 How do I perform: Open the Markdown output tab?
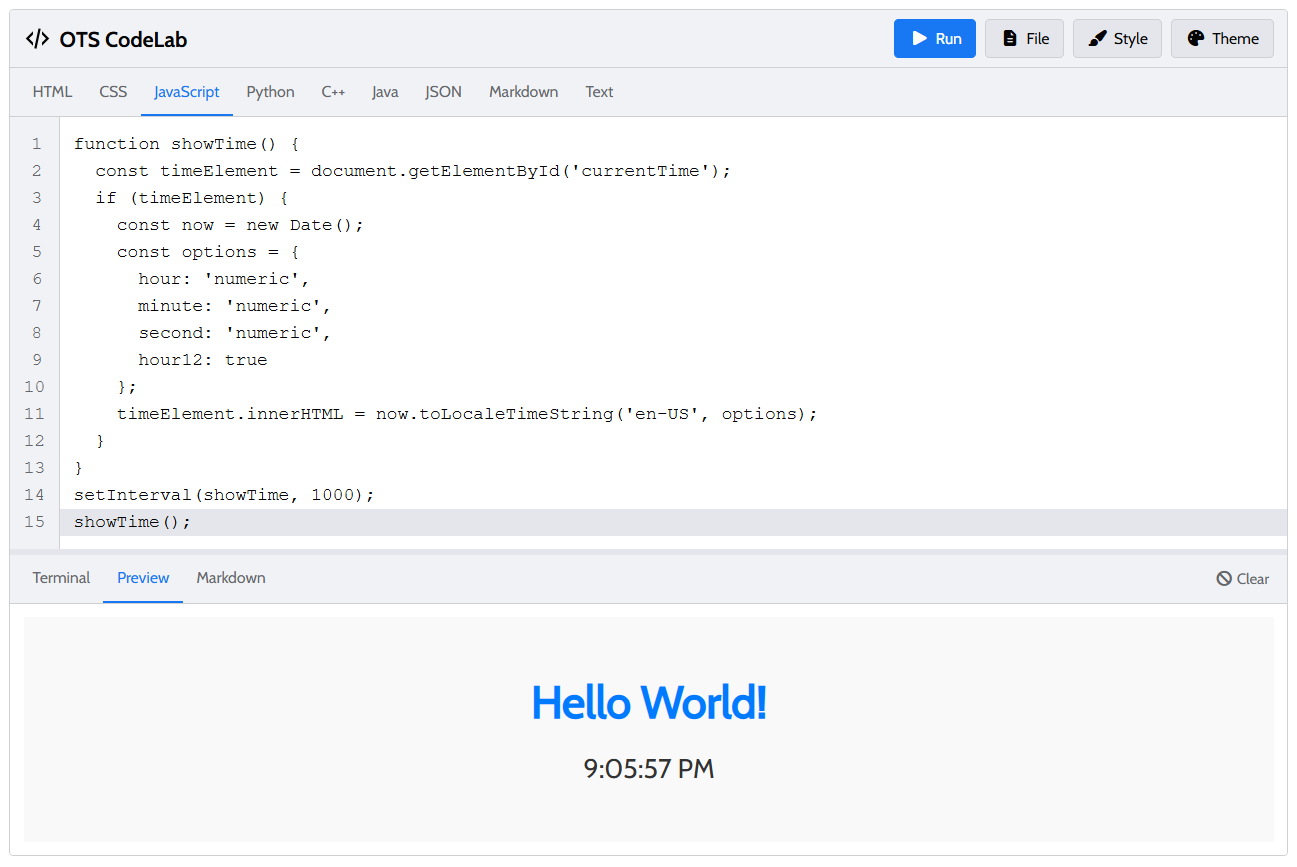pyautogui.click(x=231, y=578)
